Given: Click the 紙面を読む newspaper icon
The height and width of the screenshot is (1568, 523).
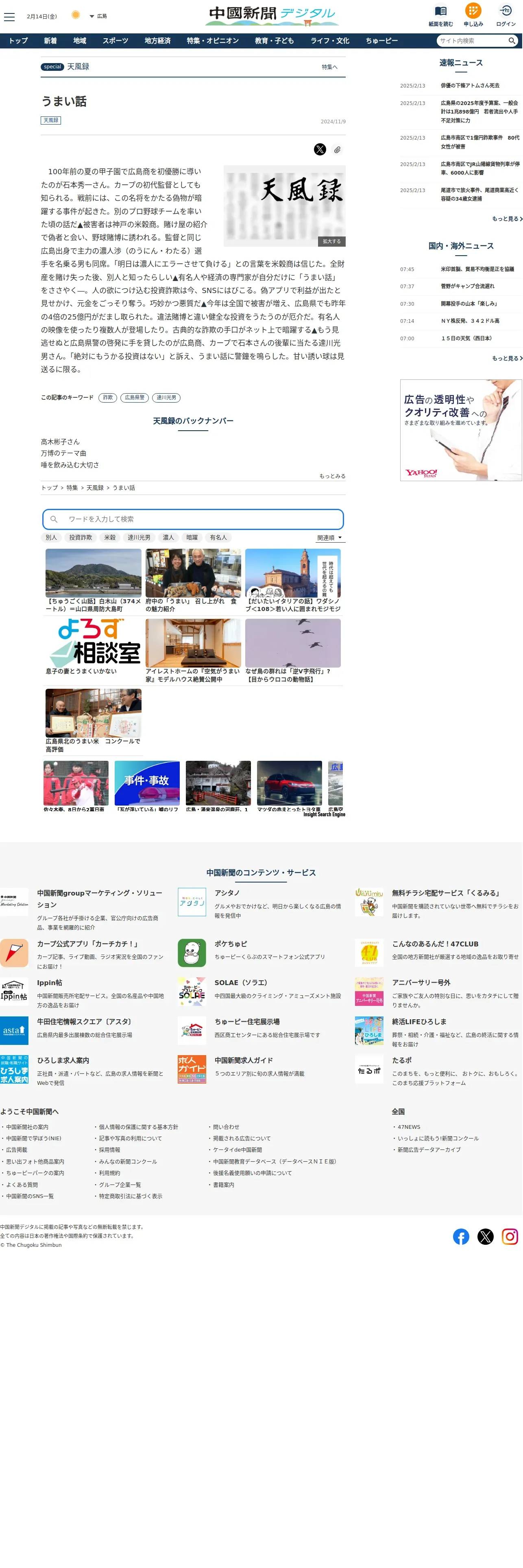Looking at the screenshot, I should point(441,11).
